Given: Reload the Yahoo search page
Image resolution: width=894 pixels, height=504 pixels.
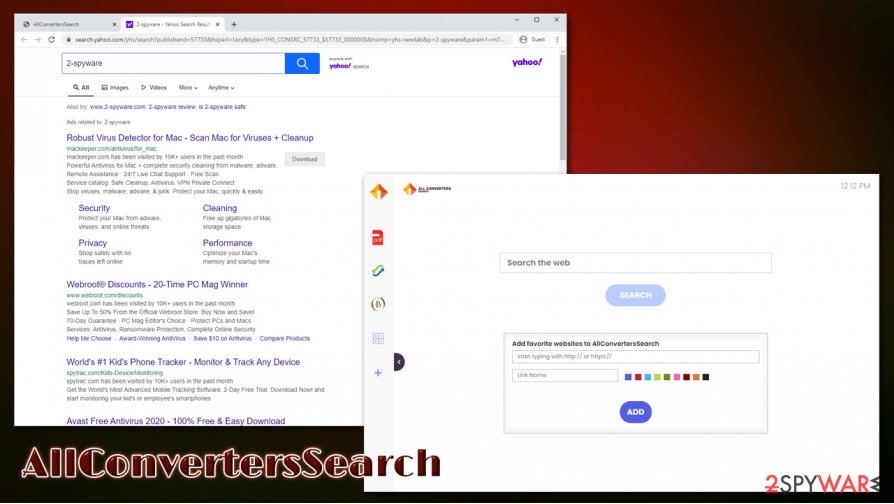Looking at the screenshot, I should 51,39.
